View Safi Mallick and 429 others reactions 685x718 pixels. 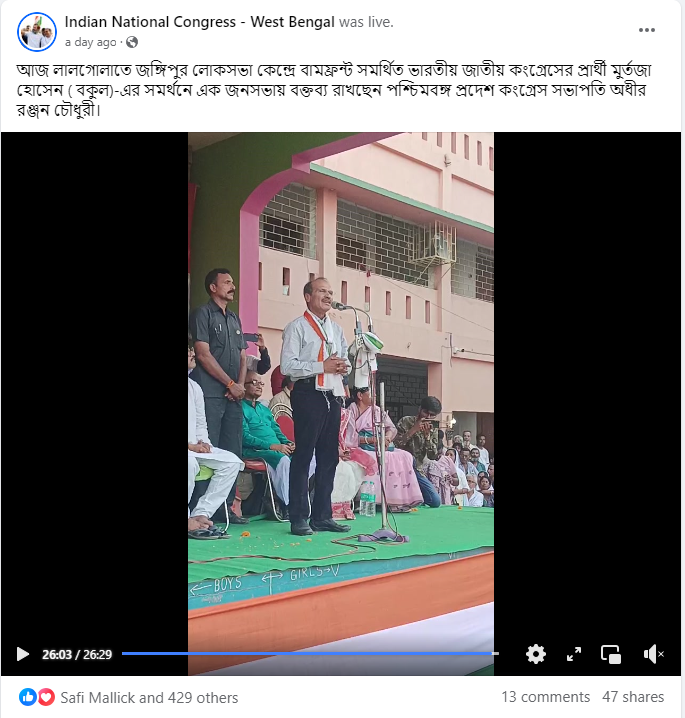149,697
